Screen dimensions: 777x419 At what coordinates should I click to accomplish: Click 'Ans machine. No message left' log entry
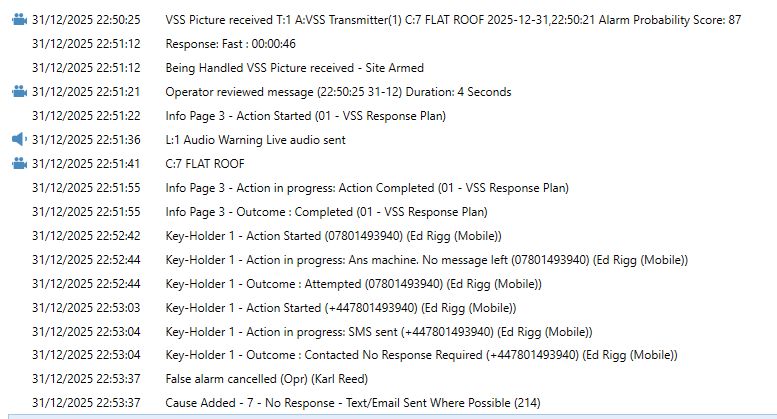[426, 259]
